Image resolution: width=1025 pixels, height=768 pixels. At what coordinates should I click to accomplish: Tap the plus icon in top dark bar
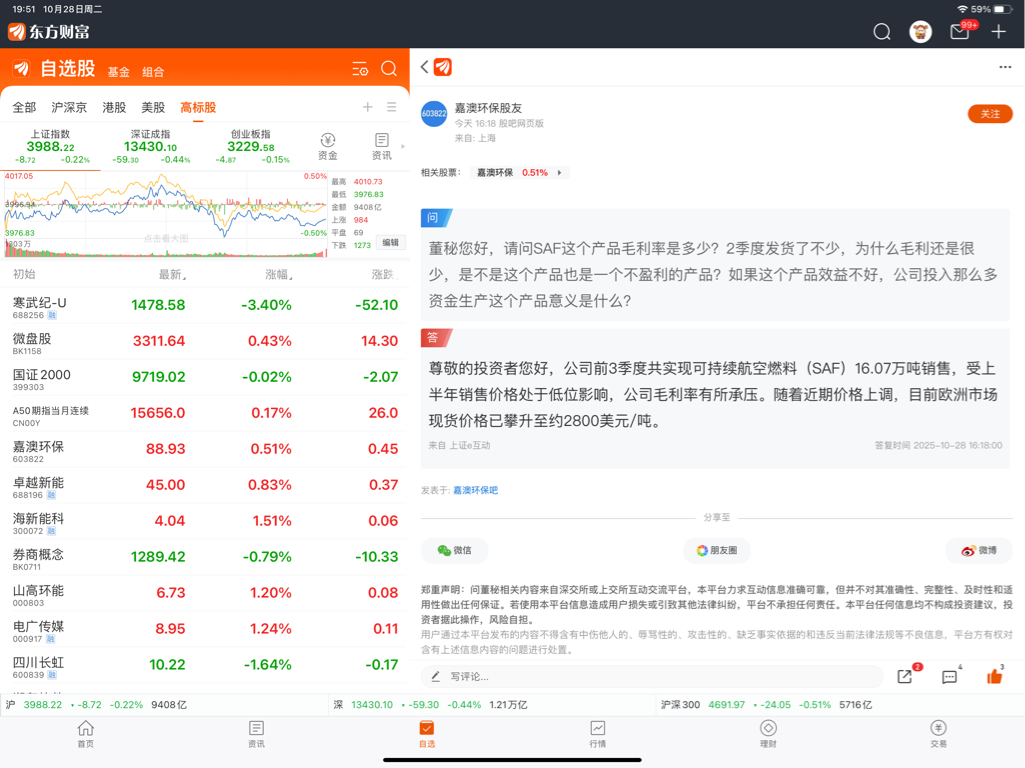pos(998,32)
